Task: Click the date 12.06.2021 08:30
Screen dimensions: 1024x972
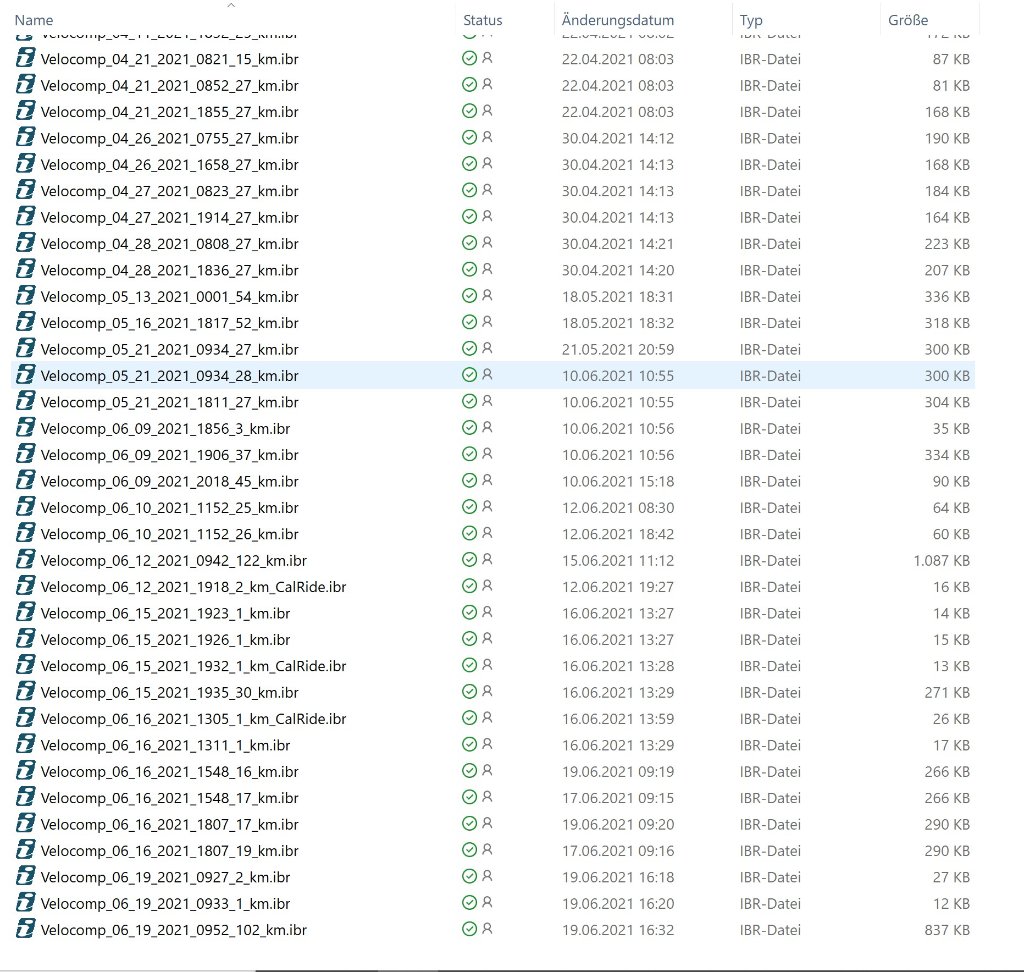Action: (618, 508)
